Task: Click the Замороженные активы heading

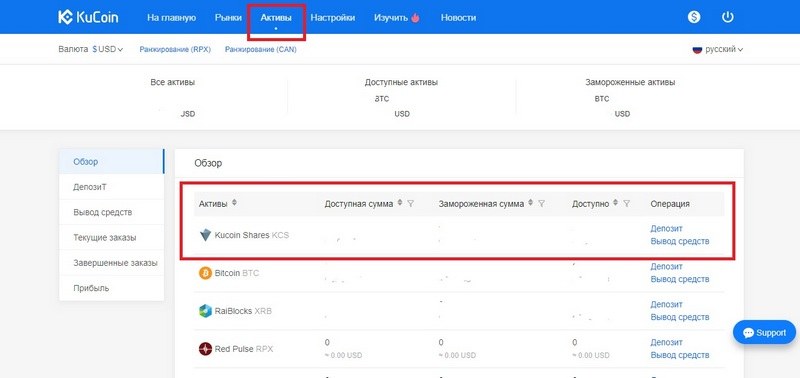Action: (x=630, y=82)
